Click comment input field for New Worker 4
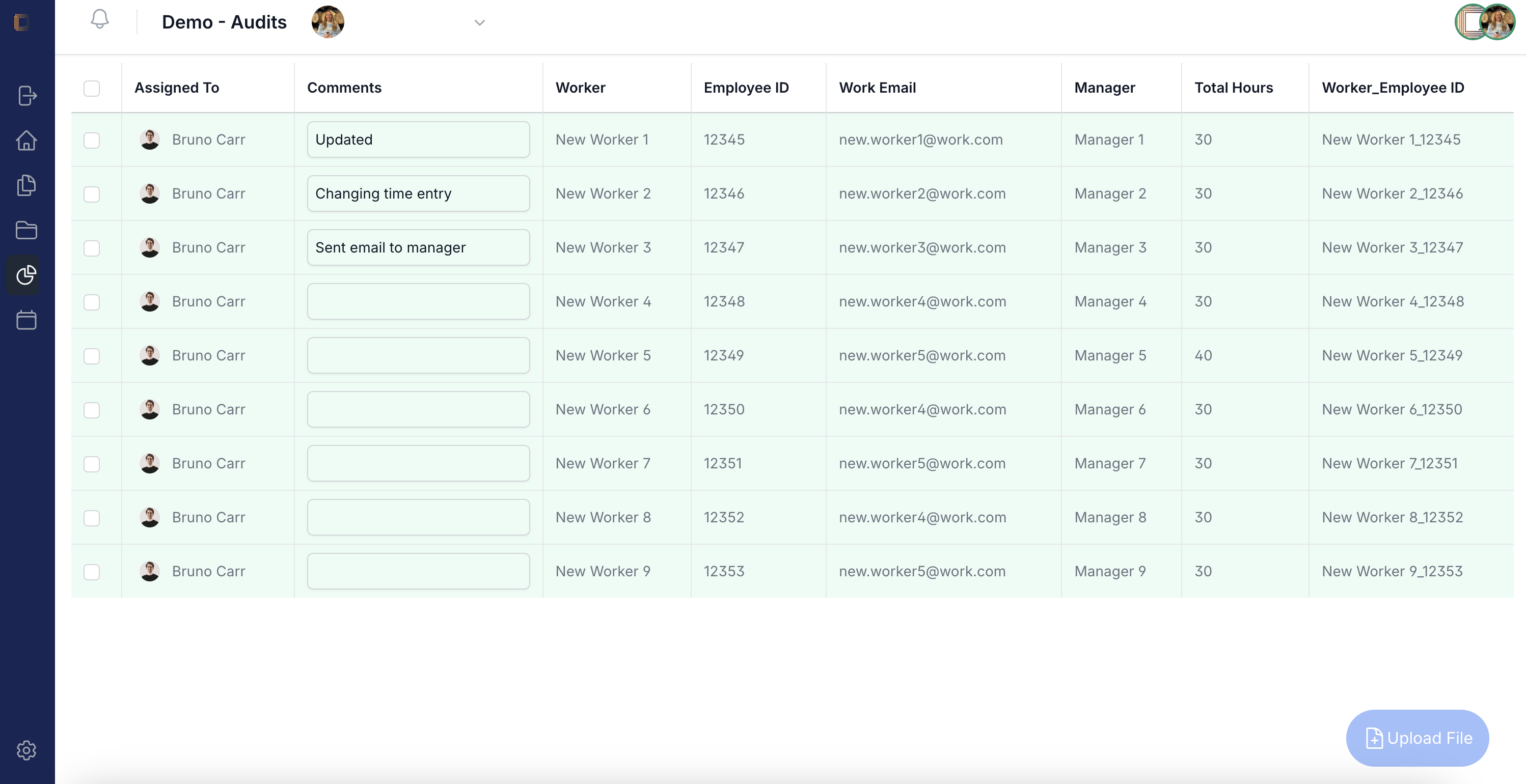 [418, 301]
